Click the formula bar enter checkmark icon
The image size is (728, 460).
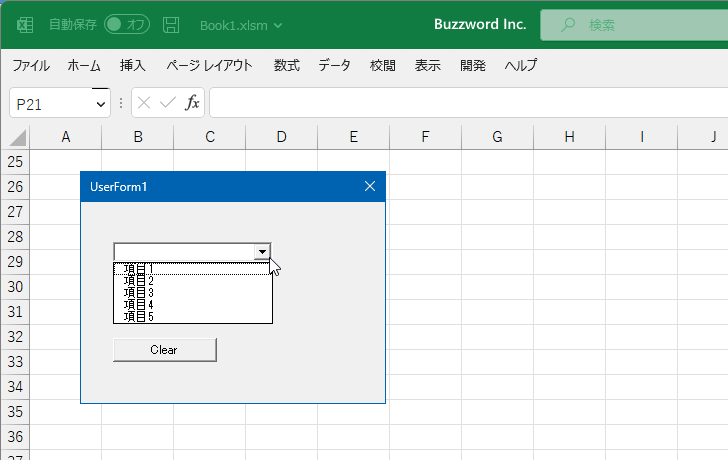[x=168, y=103]
